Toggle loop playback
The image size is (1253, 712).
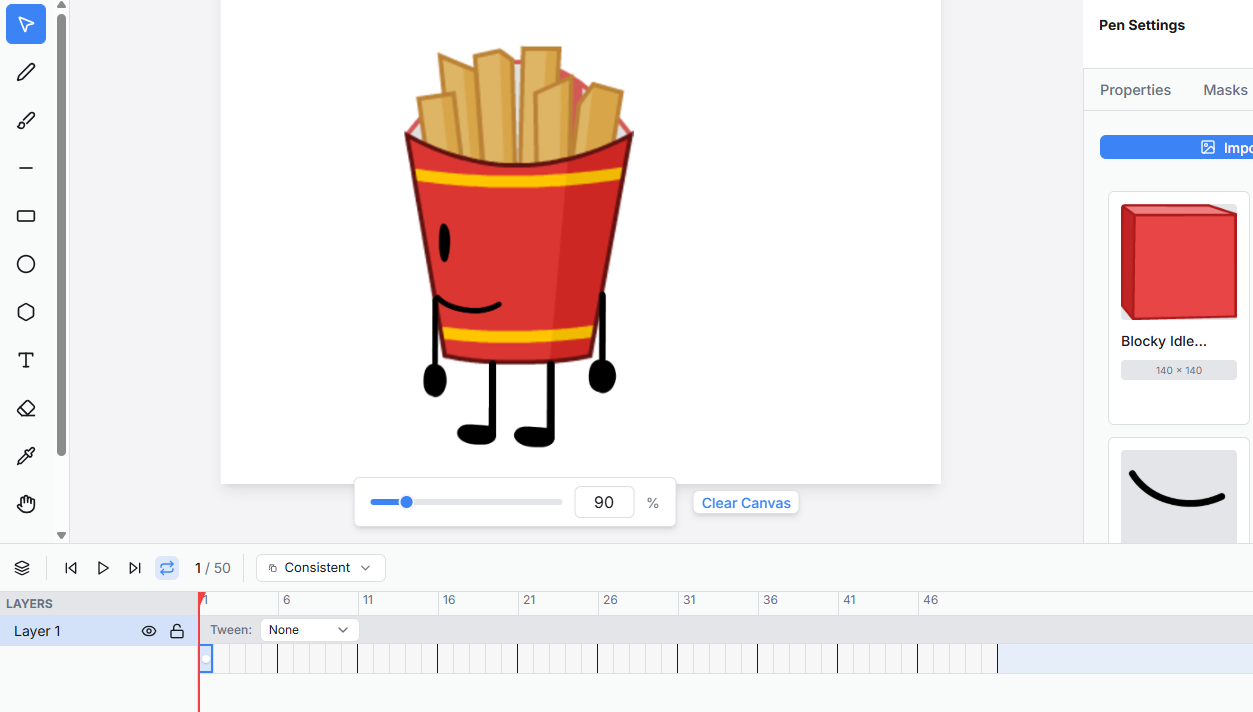[x=167, y=568]
